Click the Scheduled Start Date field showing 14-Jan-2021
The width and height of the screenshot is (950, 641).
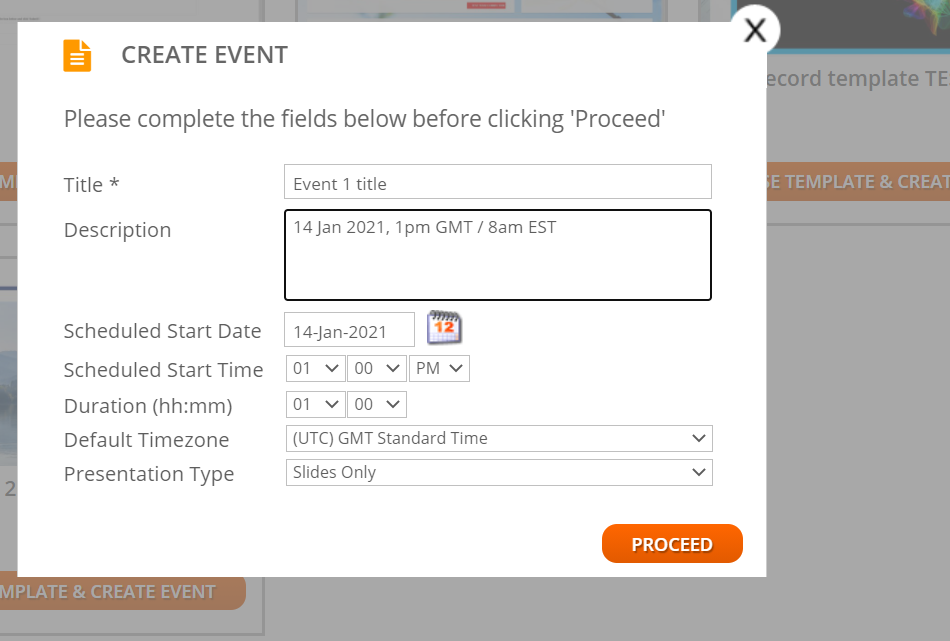(x=349, y=329)
